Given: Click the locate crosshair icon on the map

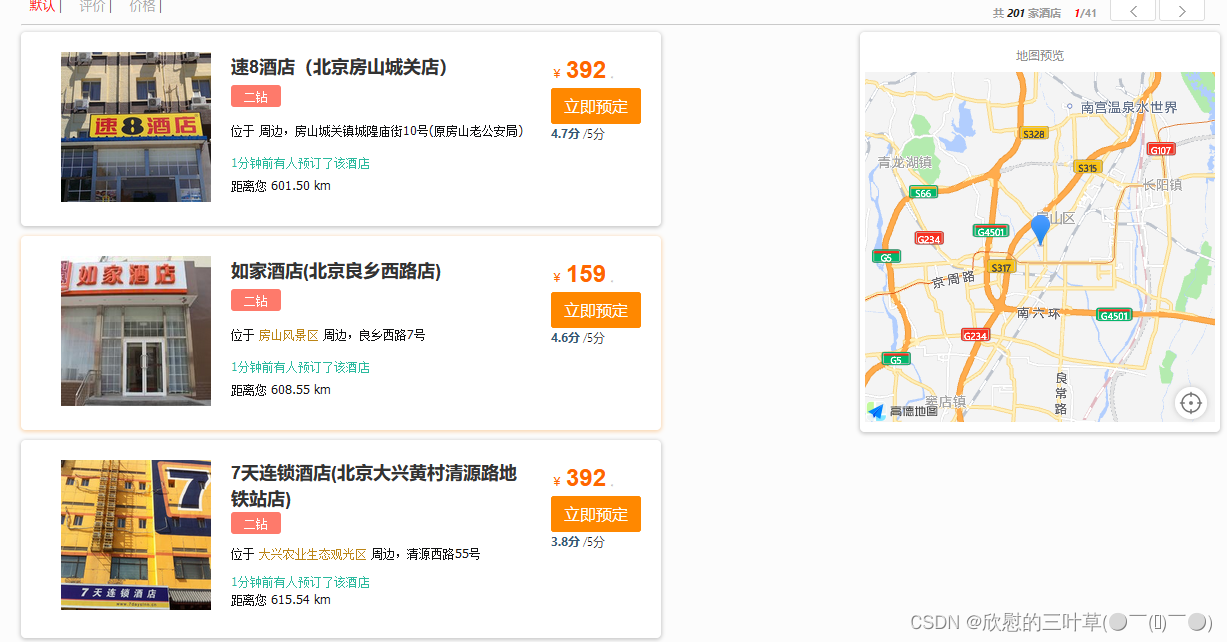Looking at the screenshot, I should point(1191,403).
